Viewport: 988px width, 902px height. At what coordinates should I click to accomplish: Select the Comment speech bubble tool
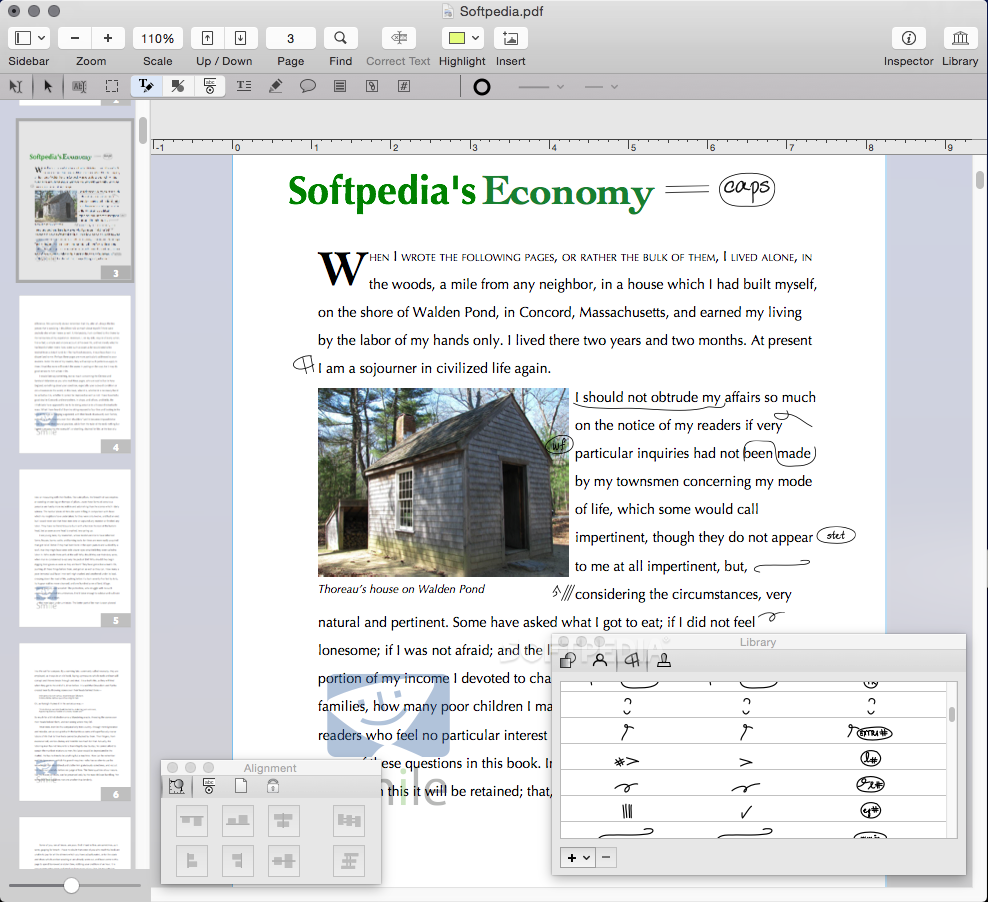click(307, 86)
